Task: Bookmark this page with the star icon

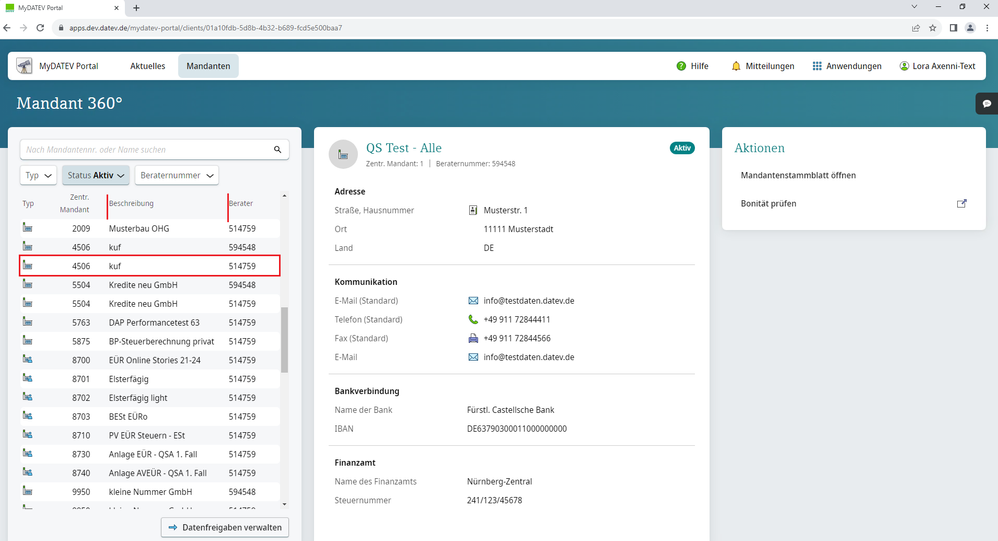Action: 932,28
